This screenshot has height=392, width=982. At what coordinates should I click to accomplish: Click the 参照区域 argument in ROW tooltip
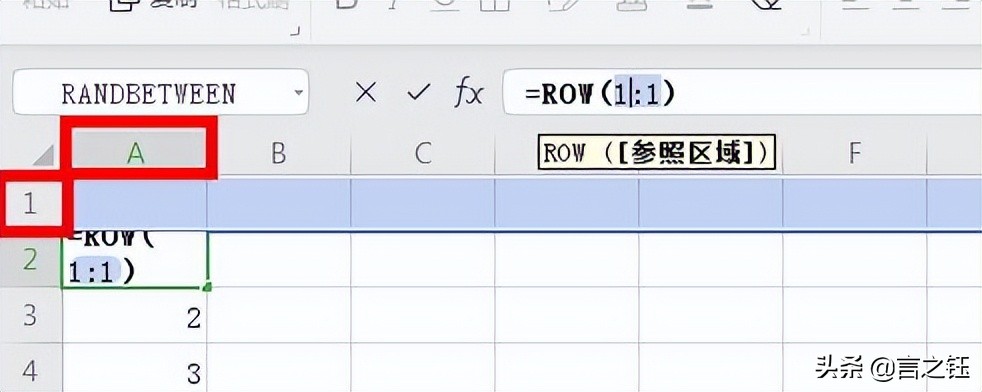click(x=685, y=153)
